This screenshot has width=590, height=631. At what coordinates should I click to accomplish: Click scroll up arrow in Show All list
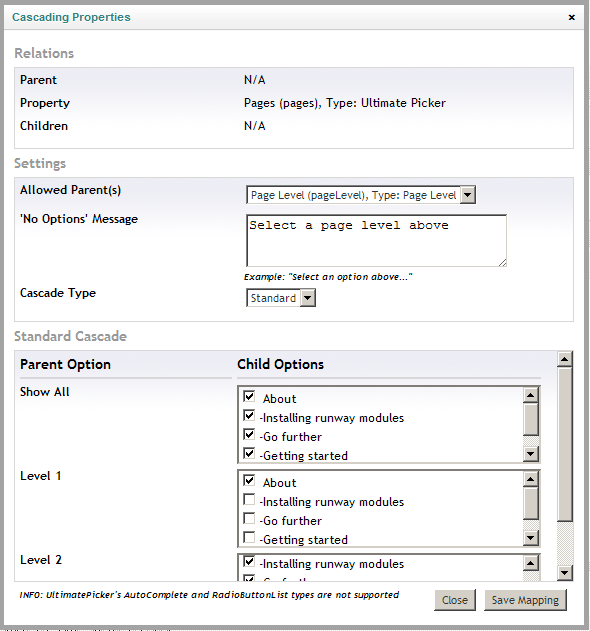click(x=530, y=396)
